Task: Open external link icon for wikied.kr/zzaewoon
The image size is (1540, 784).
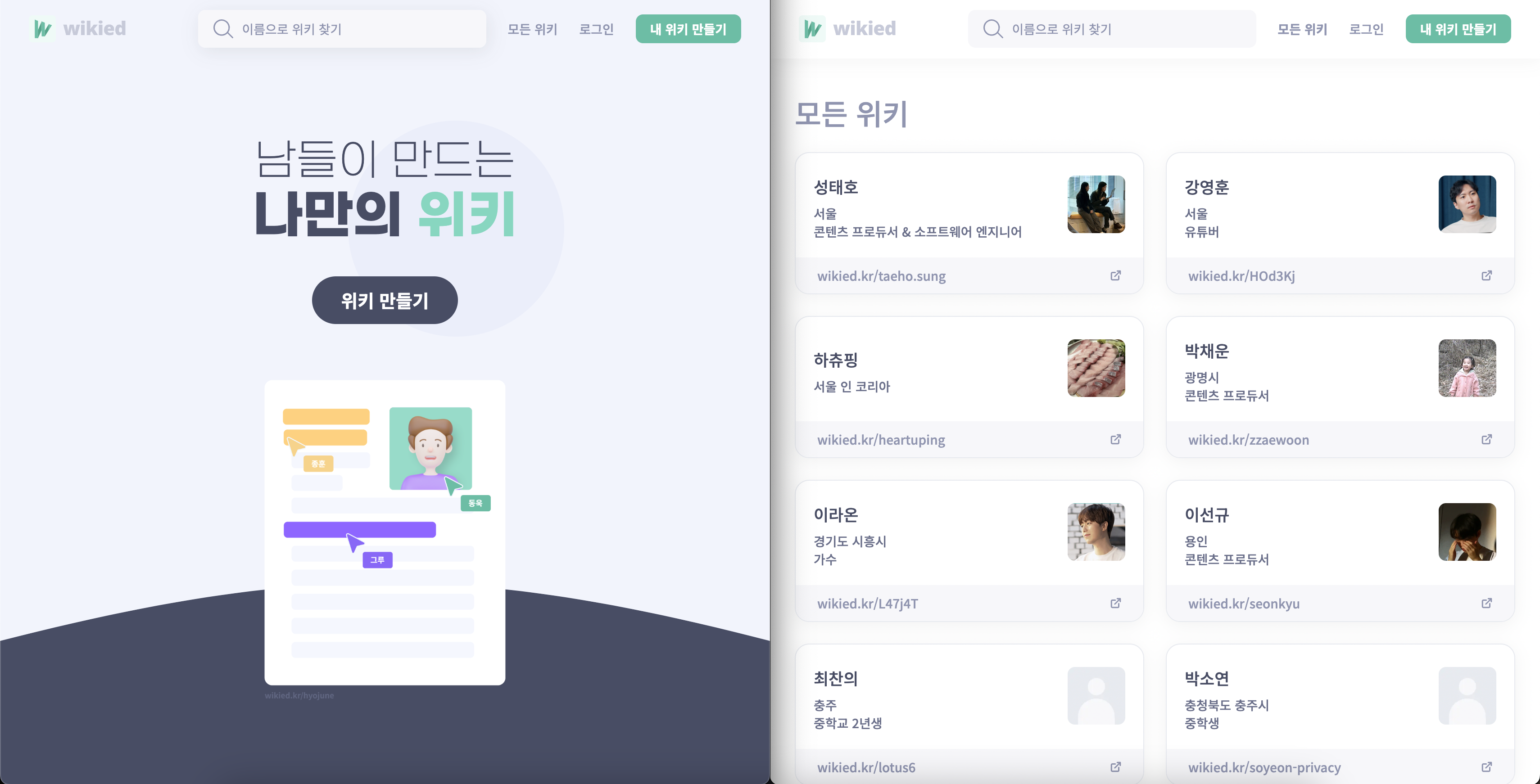Action: (1486, 439)
